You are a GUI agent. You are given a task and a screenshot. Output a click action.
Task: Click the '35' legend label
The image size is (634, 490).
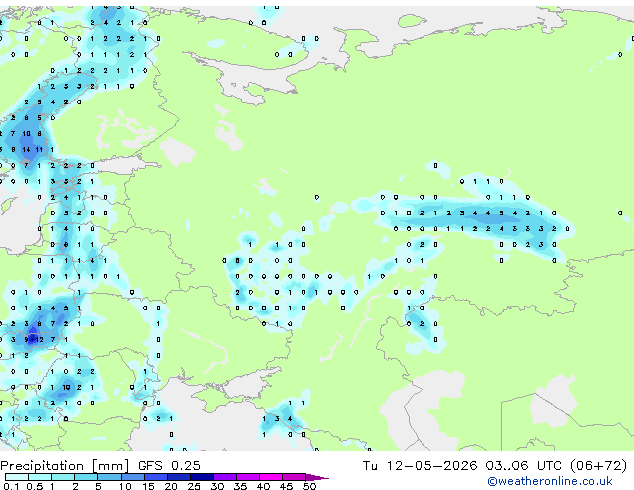pos(240,486)
